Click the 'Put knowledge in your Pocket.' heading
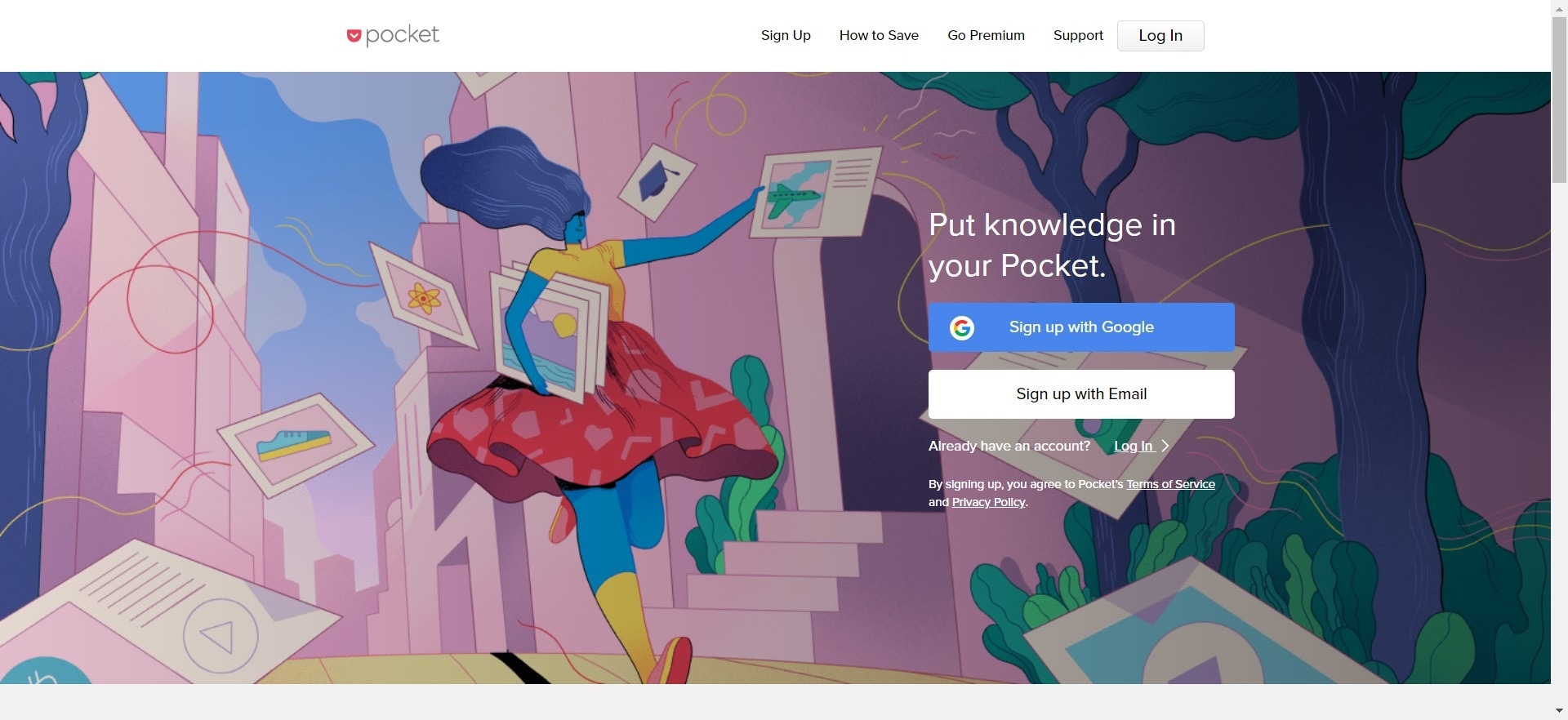Screen dimensions: 1568x720 point(1052,245)
